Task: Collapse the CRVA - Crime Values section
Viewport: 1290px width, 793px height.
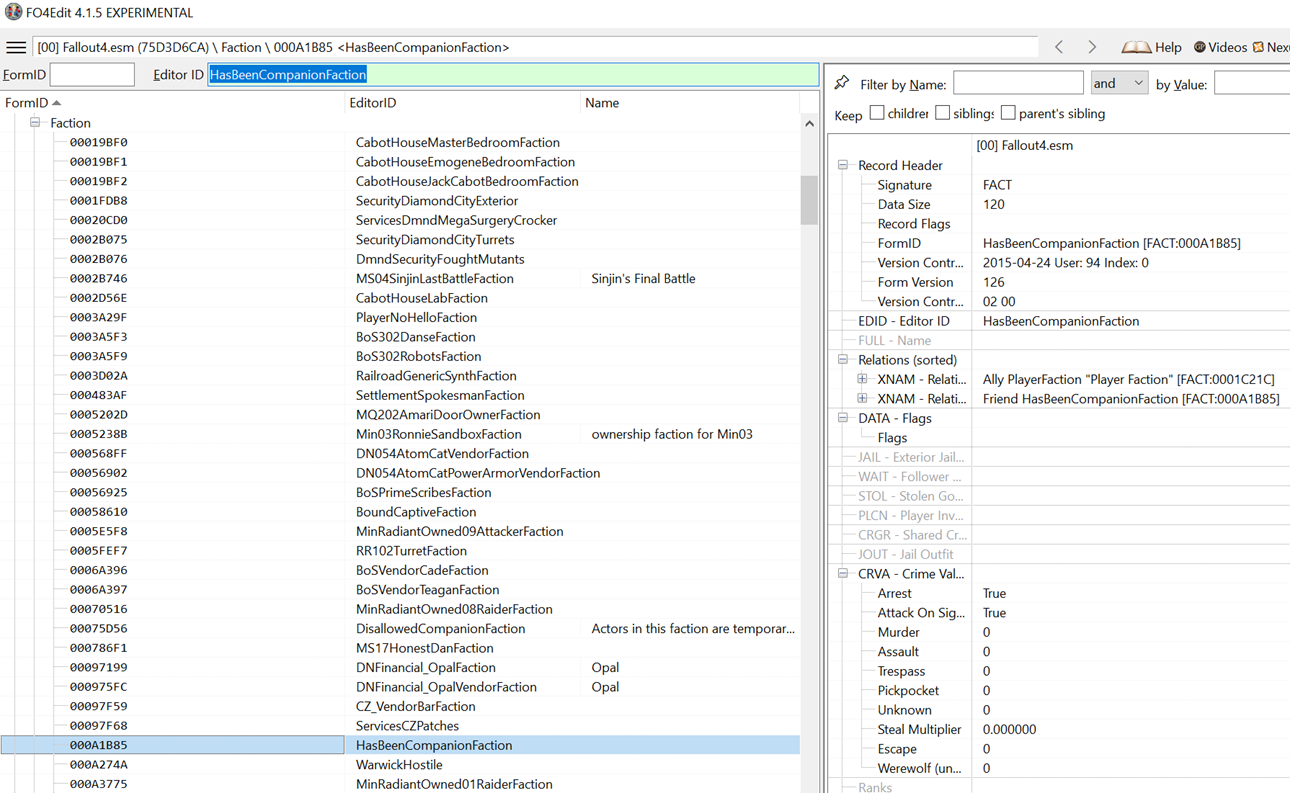Action: pos(843,573)
